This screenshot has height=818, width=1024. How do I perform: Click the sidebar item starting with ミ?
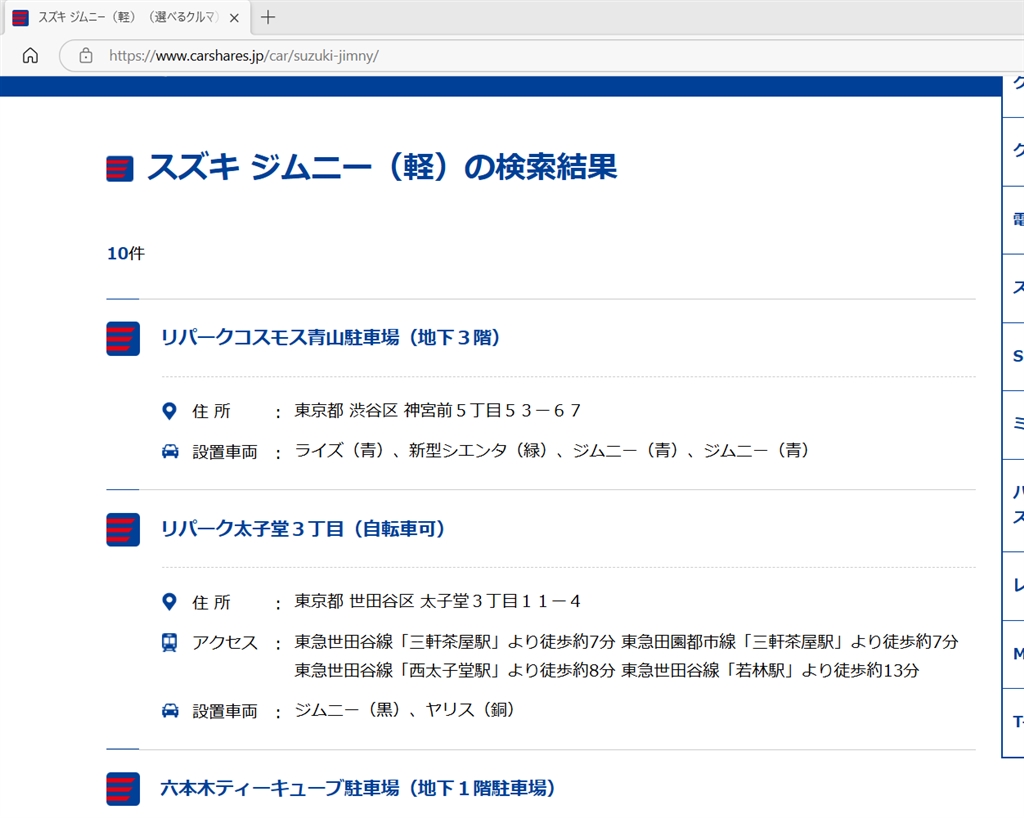[x=1013, y=425]
